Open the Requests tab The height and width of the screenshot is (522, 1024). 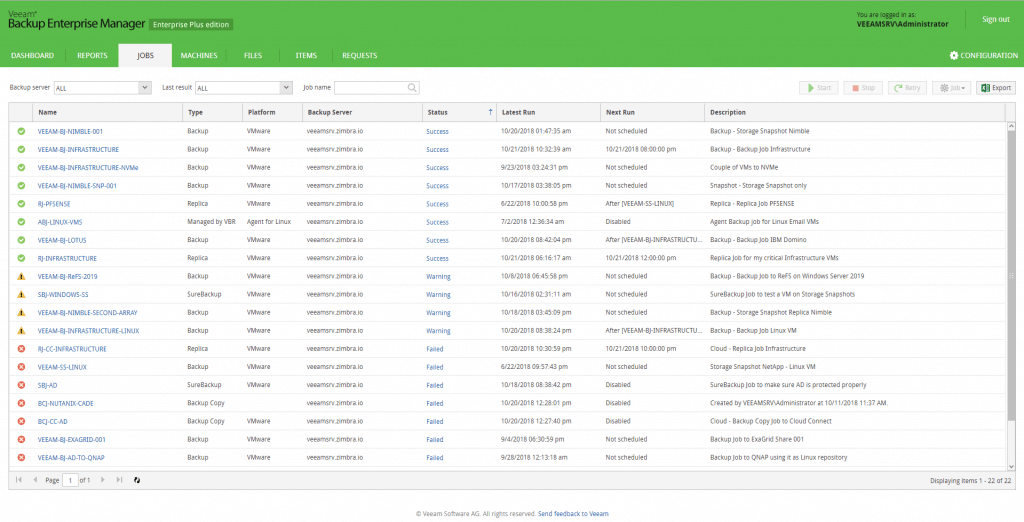pyautogui.click(x=359, y=56)
